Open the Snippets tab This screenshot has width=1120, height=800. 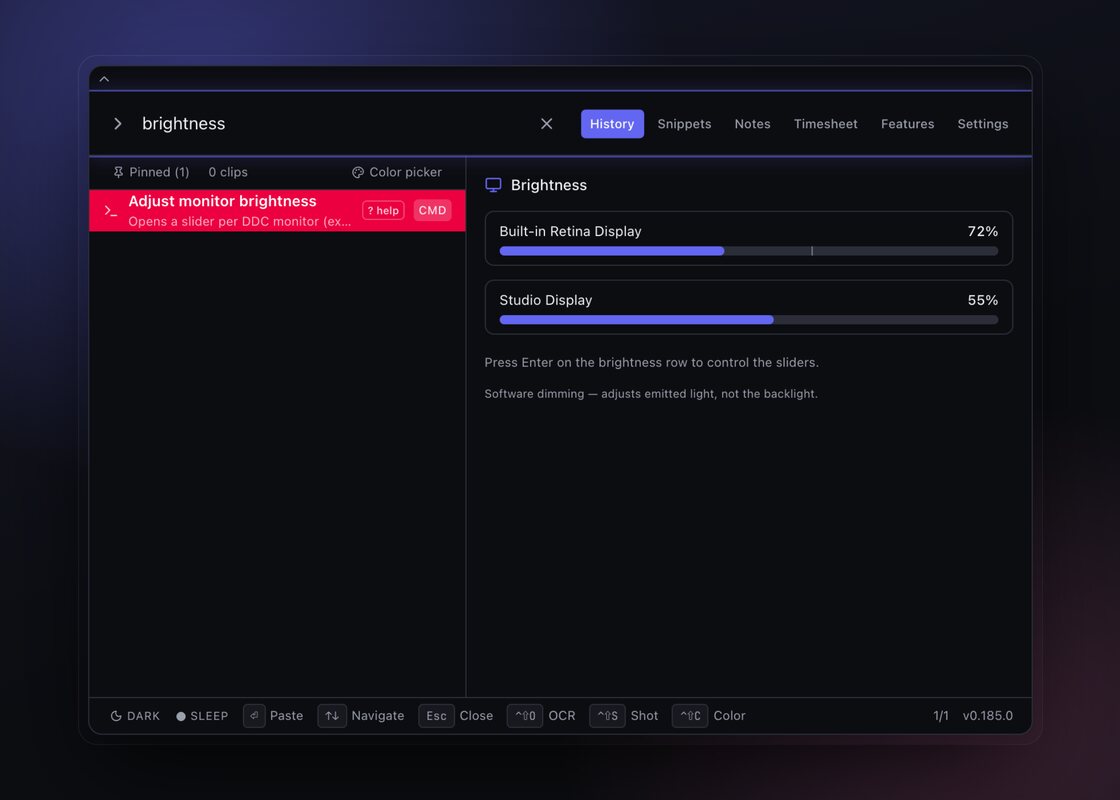pyautogui.click(x=684, y=124)
